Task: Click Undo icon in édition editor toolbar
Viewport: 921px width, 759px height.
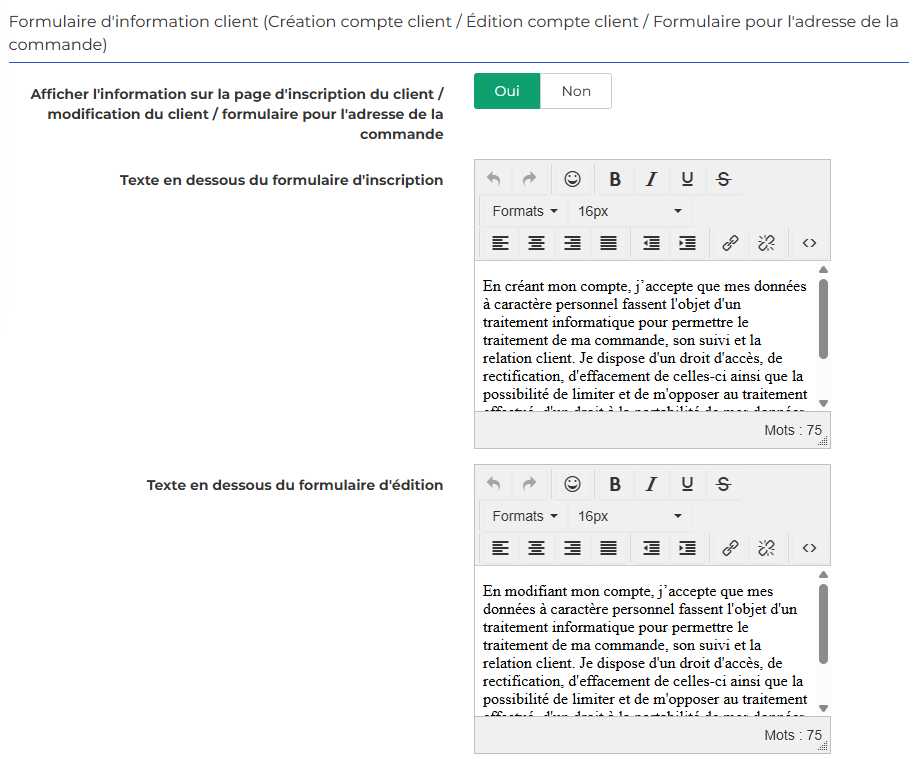Action: tap(494, 484)
